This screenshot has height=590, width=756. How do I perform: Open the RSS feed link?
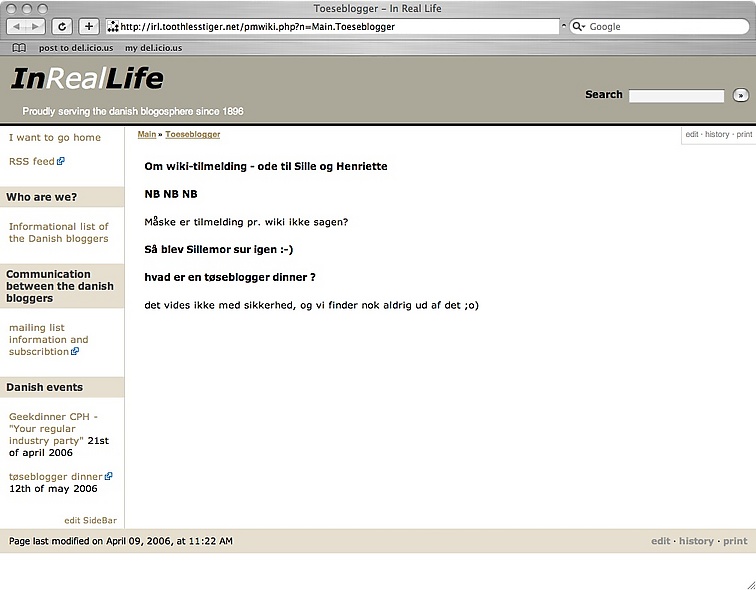[x=32, y=161]
